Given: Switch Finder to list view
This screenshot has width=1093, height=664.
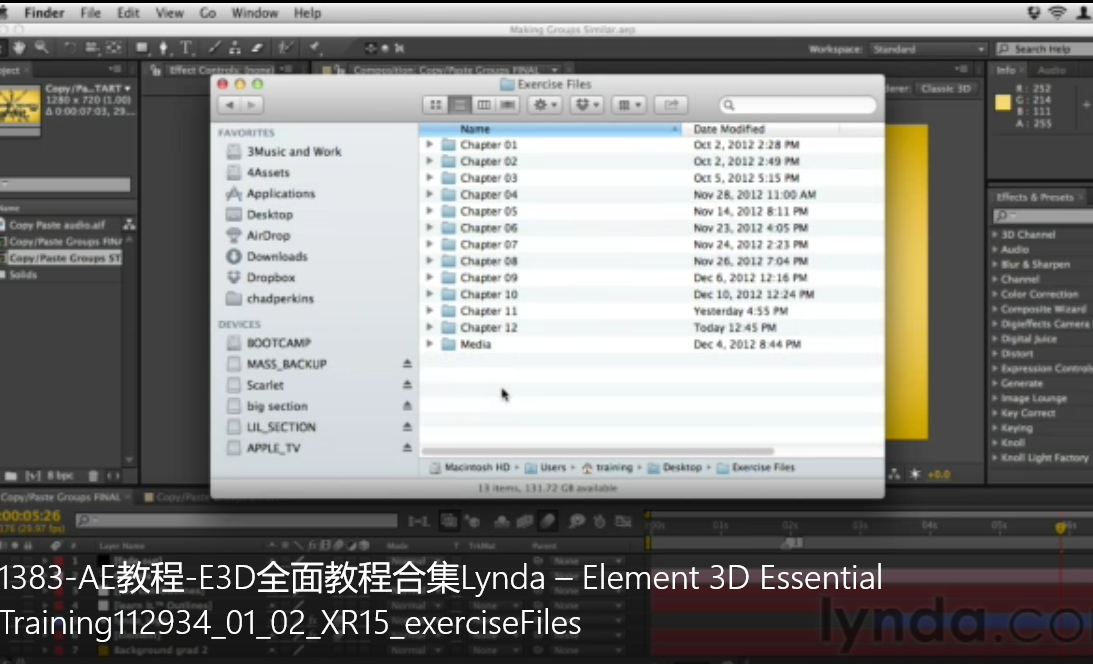Looking at the screenshot, I should point(460,105).
